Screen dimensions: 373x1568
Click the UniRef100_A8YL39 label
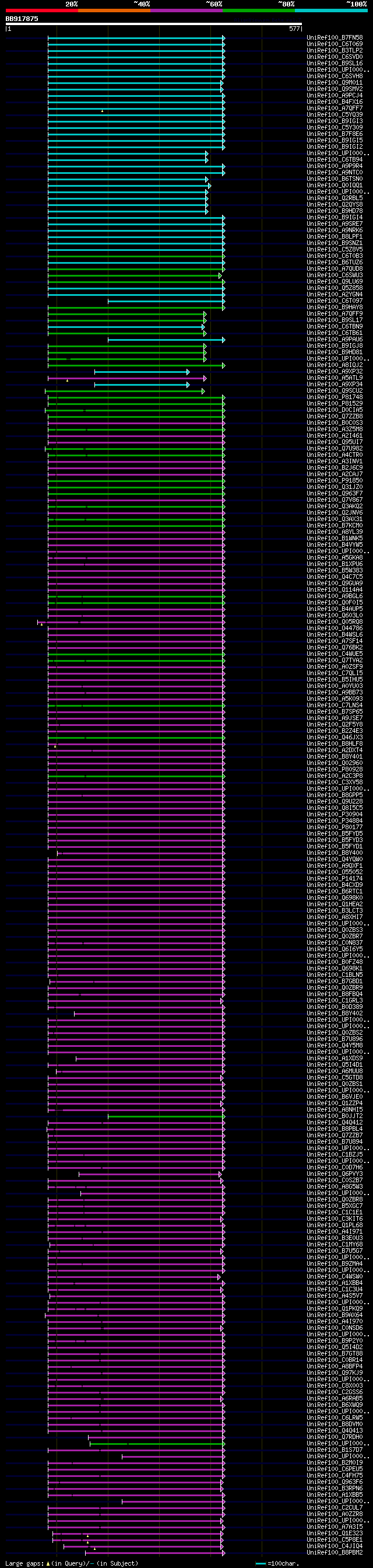pyautogui.click(x=335, y=532)
